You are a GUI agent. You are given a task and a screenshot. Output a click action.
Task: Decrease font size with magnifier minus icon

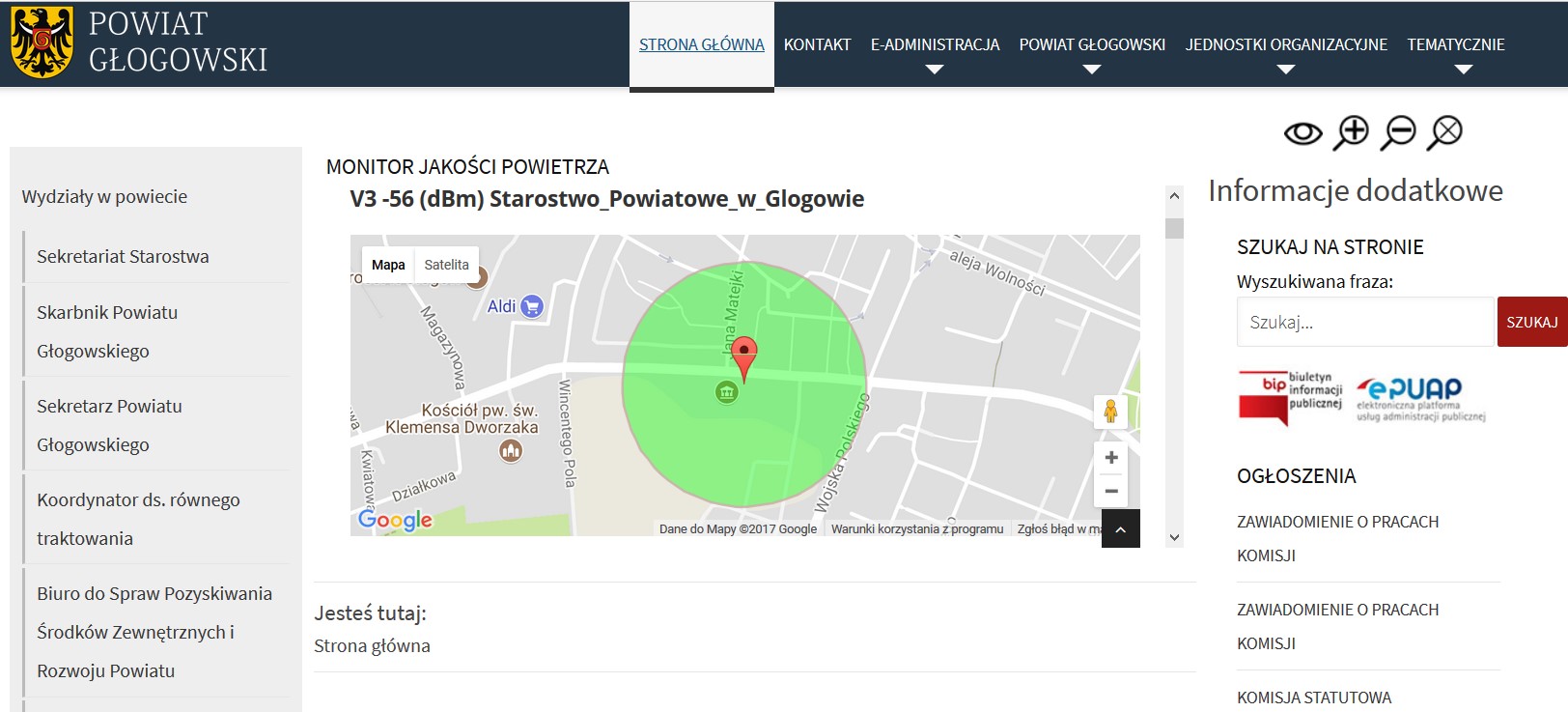(x=1397, y=132)
